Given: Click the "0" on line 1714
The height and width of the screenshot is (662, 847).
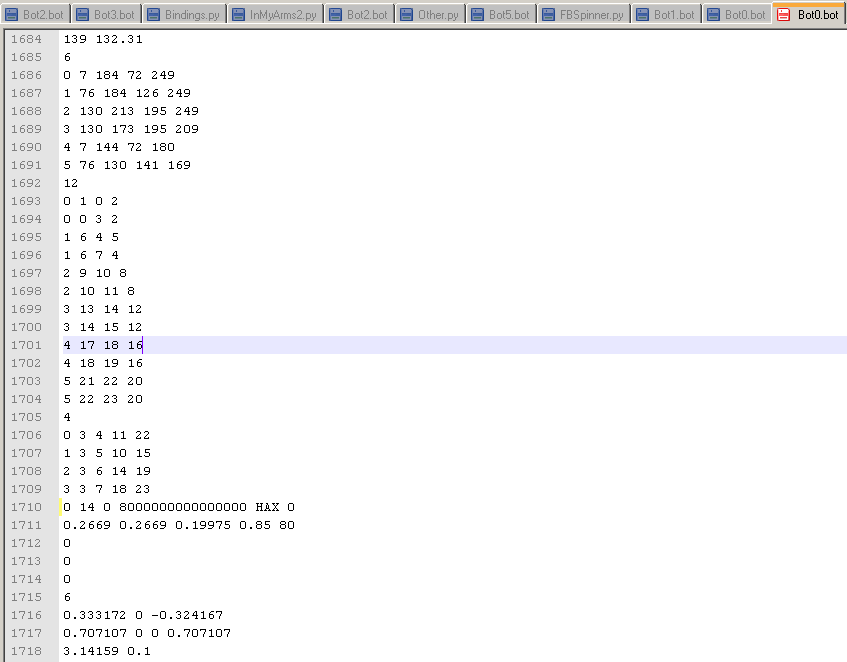Looking at the screenshot, I should click(x=67, y=579).
